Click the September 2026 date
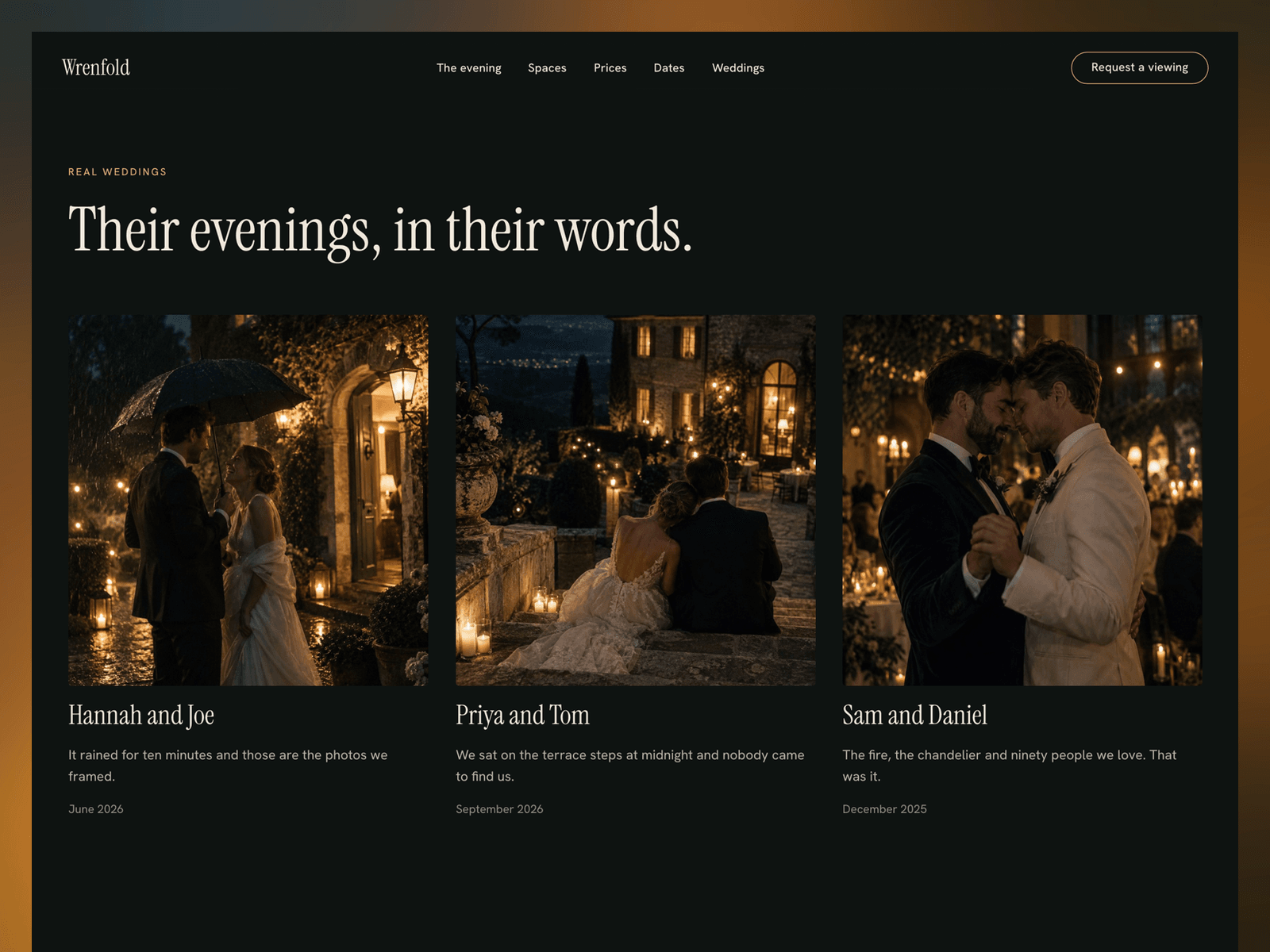Image resolution: width=1270 pixels, height=952 pixels. [499, 809]
